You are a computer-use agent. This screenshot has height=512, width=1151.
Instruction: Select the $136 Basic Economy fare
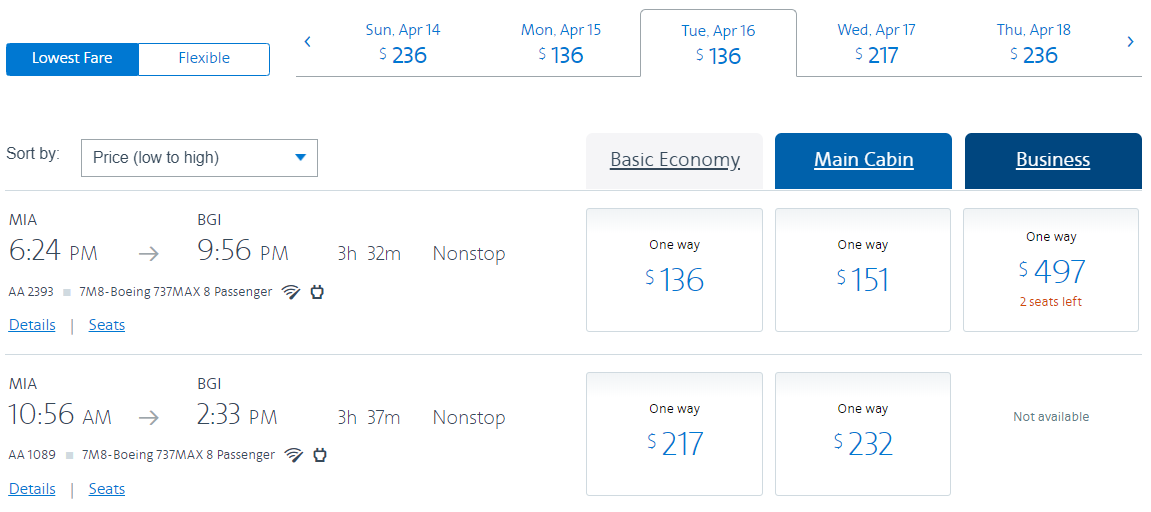pos(675,269)
